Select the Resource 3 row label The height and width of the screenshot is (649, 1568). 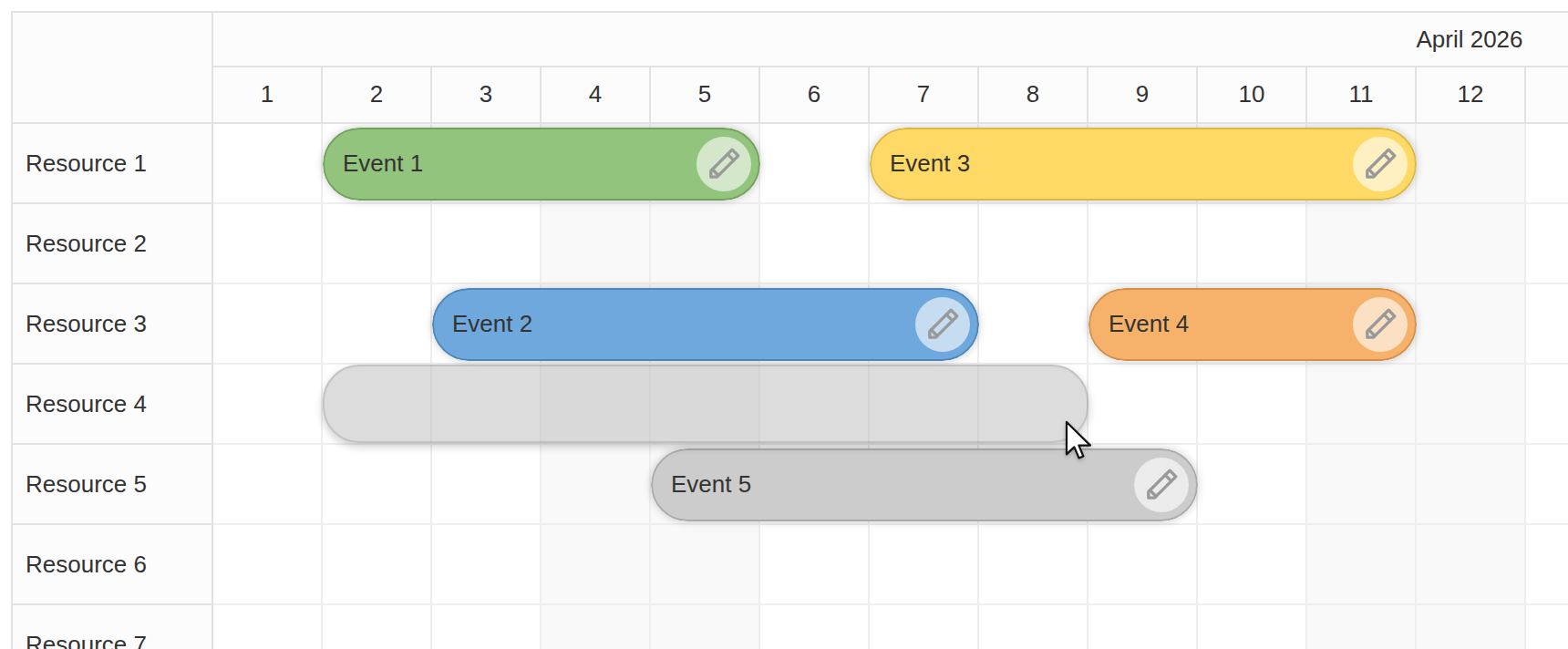point(86,324)
